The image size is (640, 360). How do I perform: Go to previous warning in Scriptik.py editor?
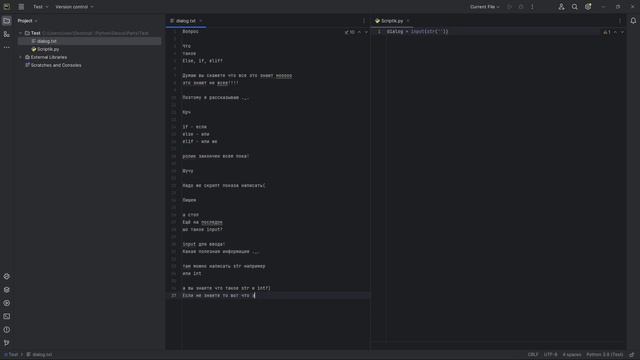(615, 32)
